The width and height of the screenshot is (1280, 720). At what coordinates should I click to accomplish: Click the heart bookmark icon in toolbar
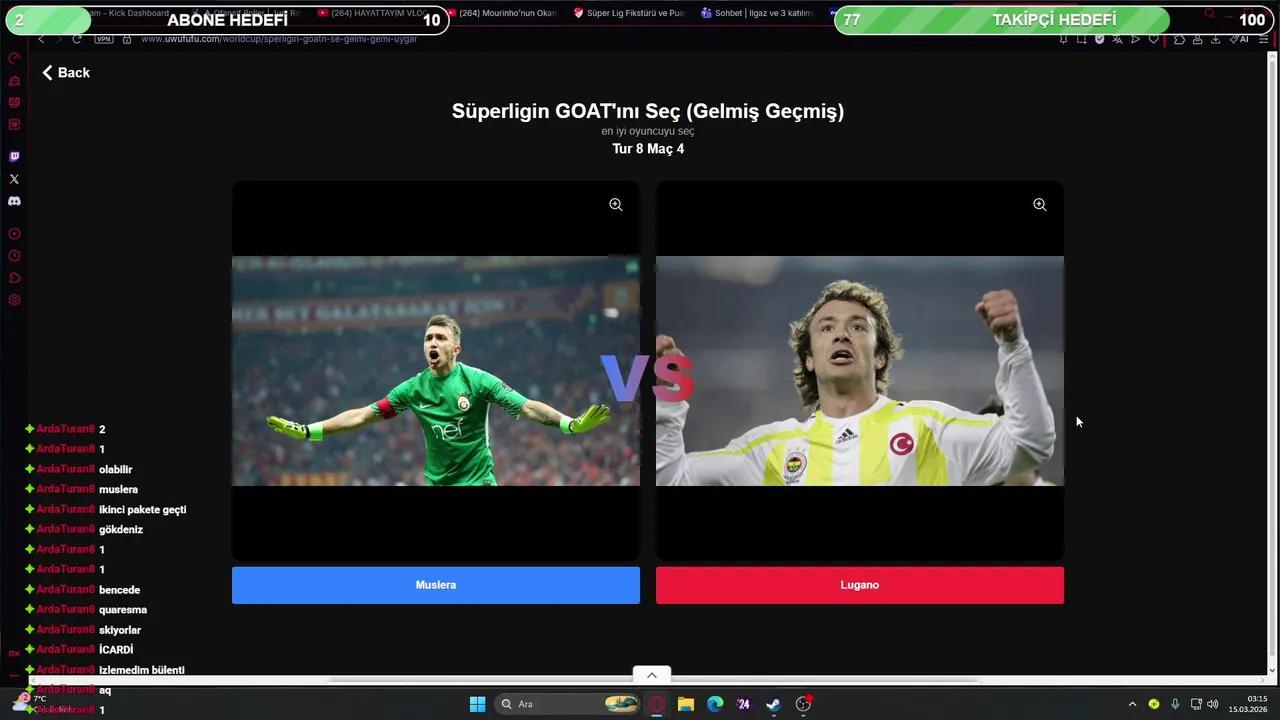click(1154, 39)
